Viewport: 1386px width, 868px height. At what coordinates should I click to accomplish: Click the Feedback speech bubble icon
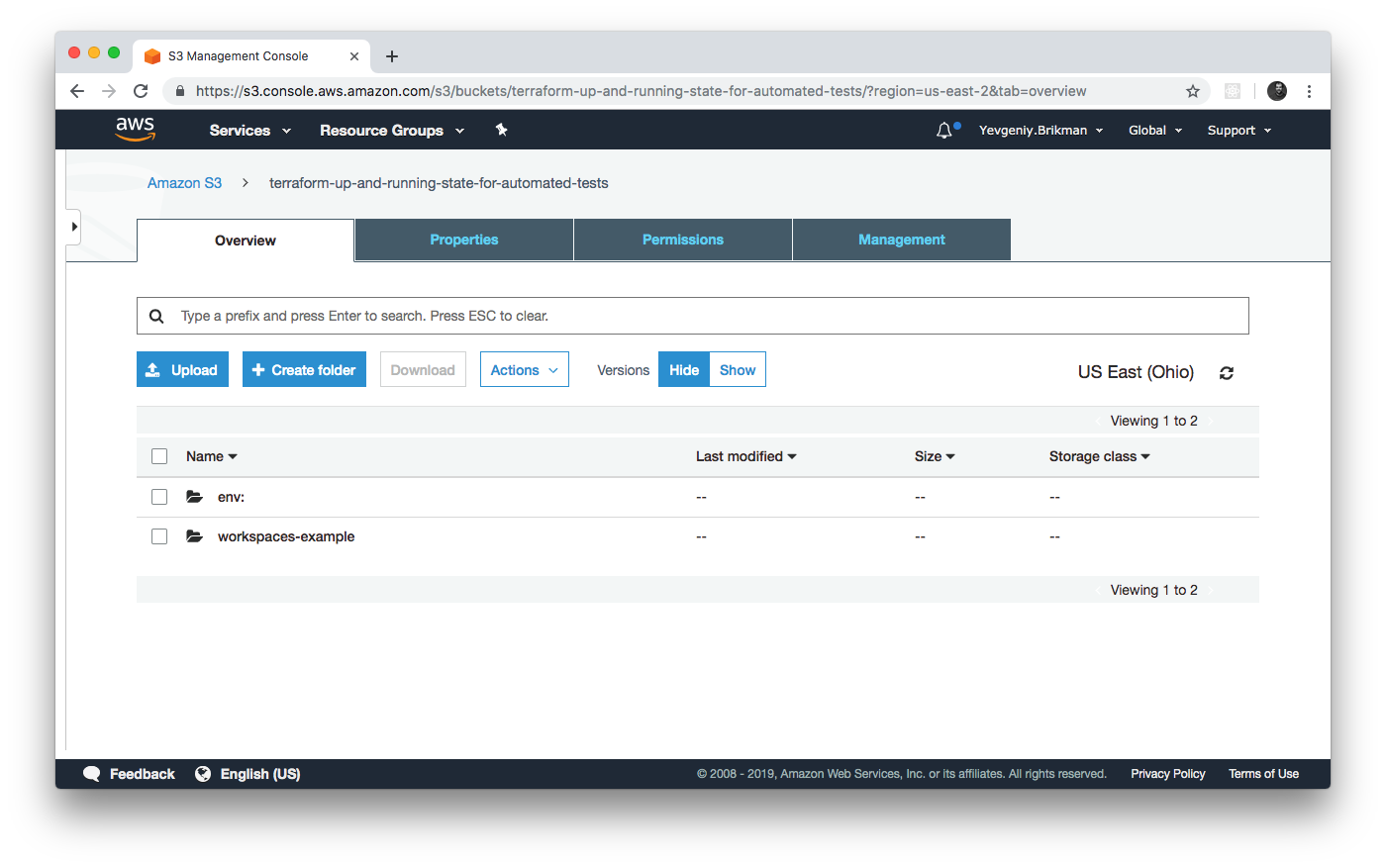coord(92,774)
